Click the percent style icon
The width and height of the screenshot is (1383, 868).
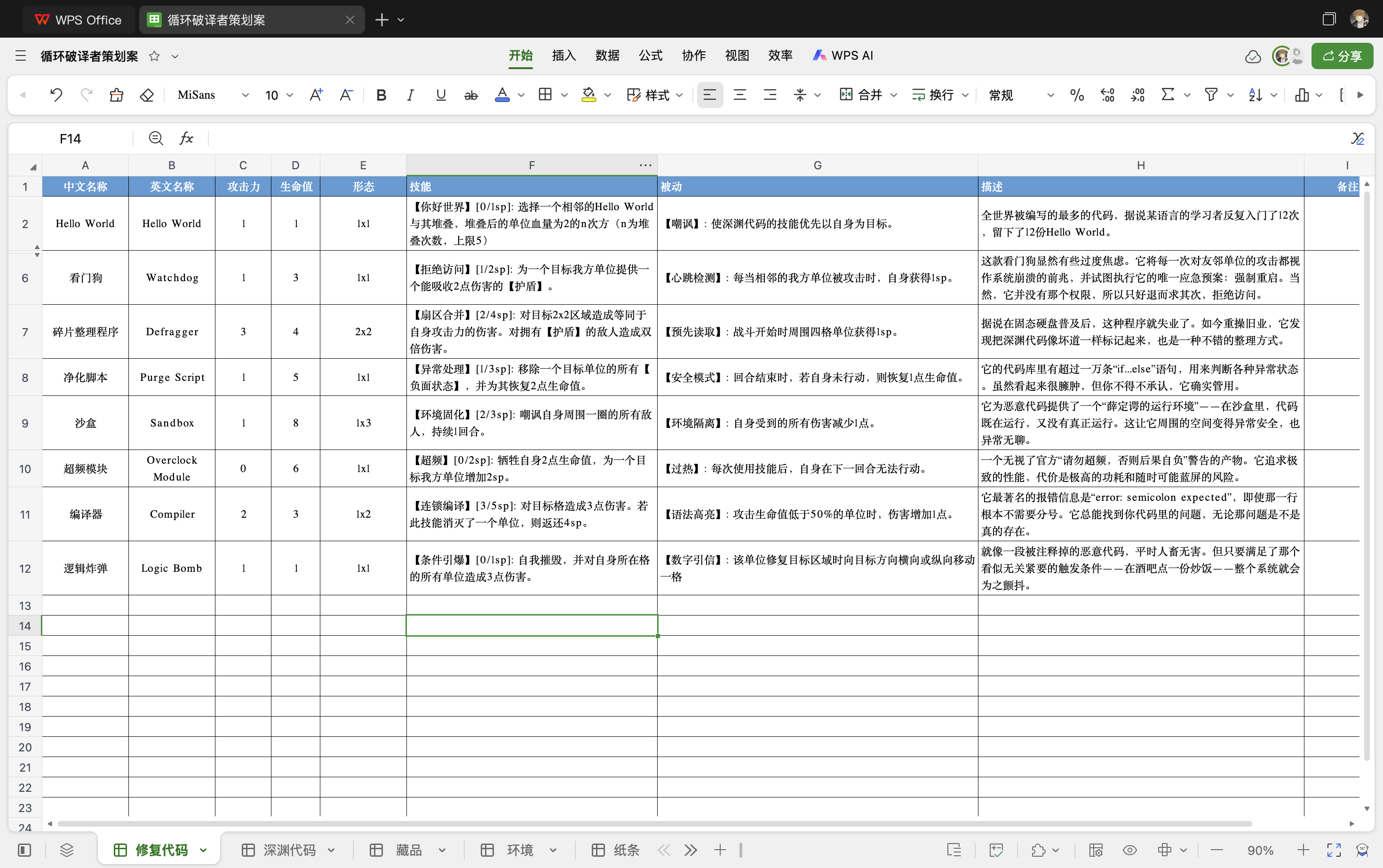click(1077, 95)
